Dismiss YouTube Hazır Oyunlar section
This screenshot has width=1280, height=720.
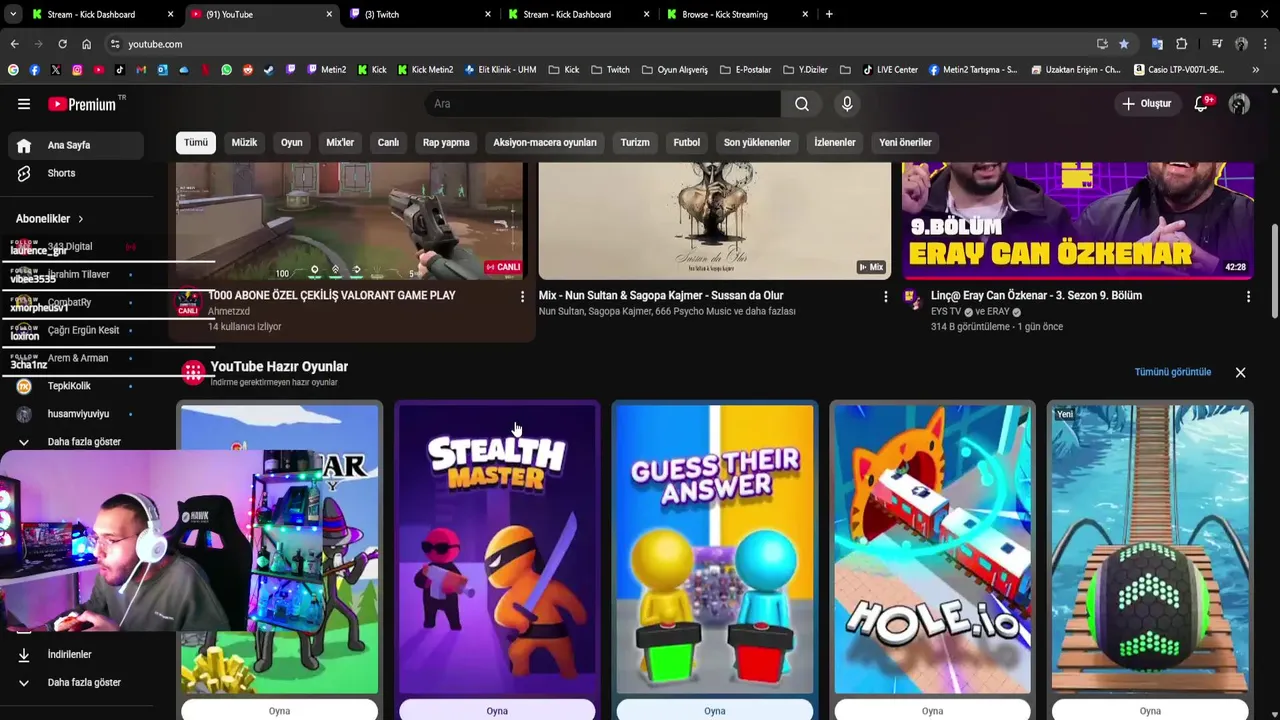[1240, 372]
